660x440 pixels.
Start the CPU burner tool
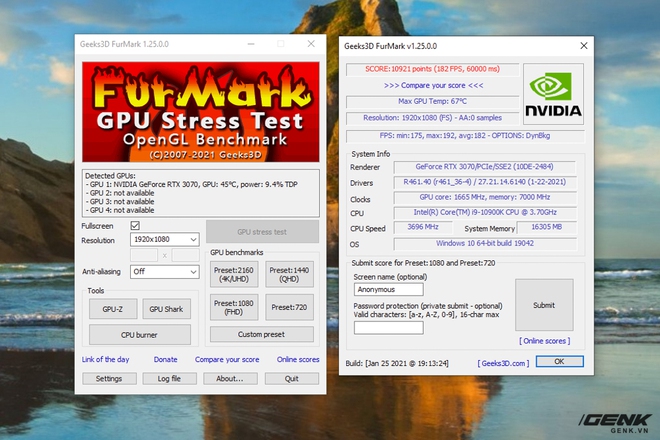[x=139, y=335]
